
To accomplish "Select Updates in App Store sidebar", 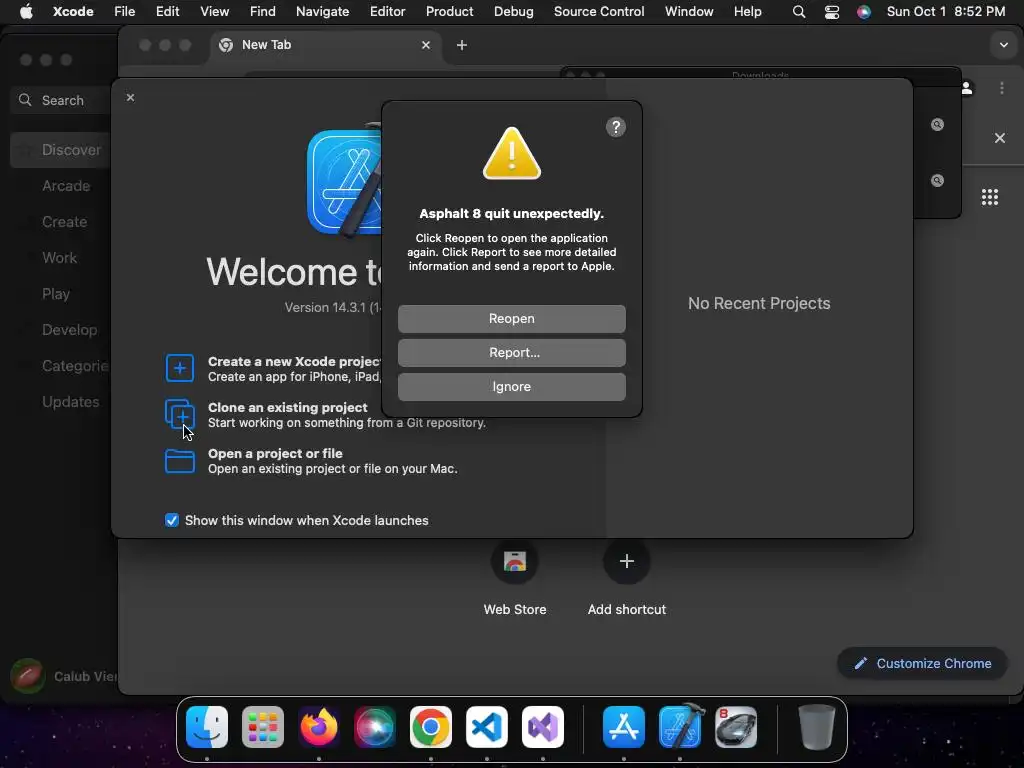I will [x=71, y=402].
